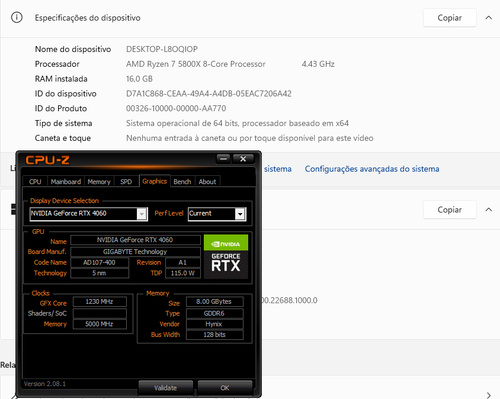This screenshot has width=500, height=399.
Task: Click the GPU Name field NVIDIA GeForce RTX 4060
Action: (135, 240)
